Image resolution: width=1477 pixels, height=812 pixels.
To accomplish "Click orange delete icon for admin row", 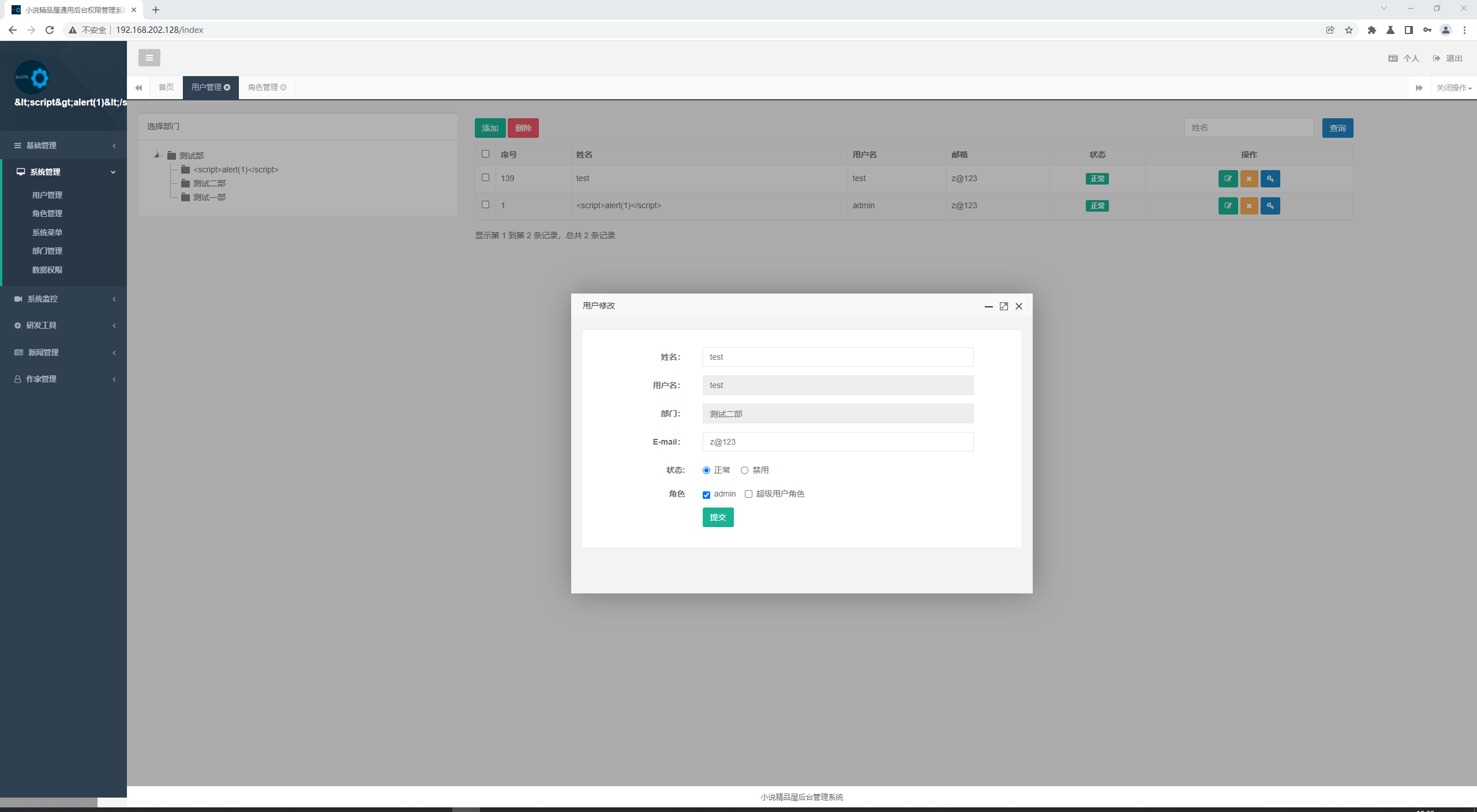I will (x=1249, y=206).
